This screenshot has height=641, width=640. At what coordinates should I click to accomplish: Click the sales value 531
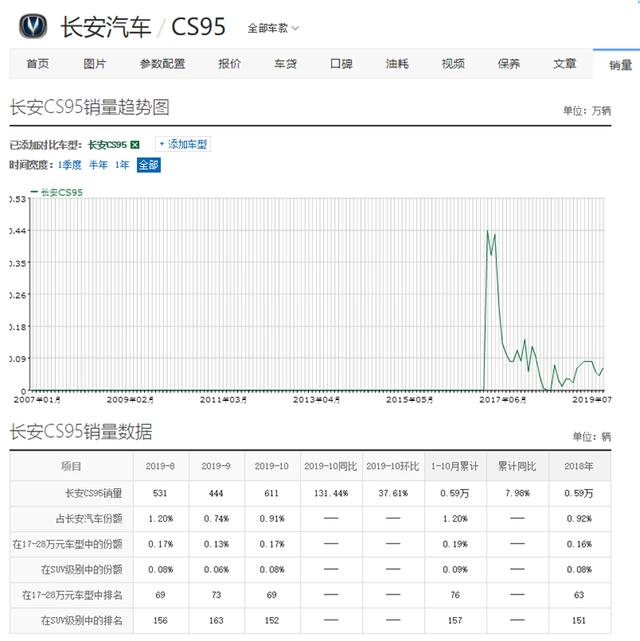click(x=160, y=493)
